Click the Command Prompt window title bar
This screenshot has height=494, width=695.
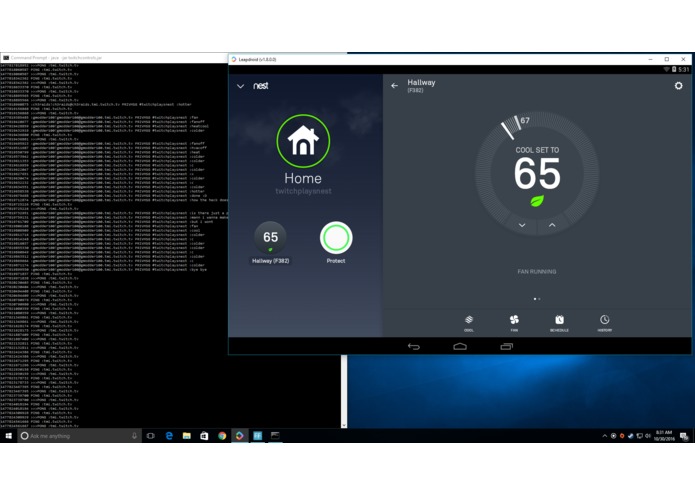(x=114, y=58)
